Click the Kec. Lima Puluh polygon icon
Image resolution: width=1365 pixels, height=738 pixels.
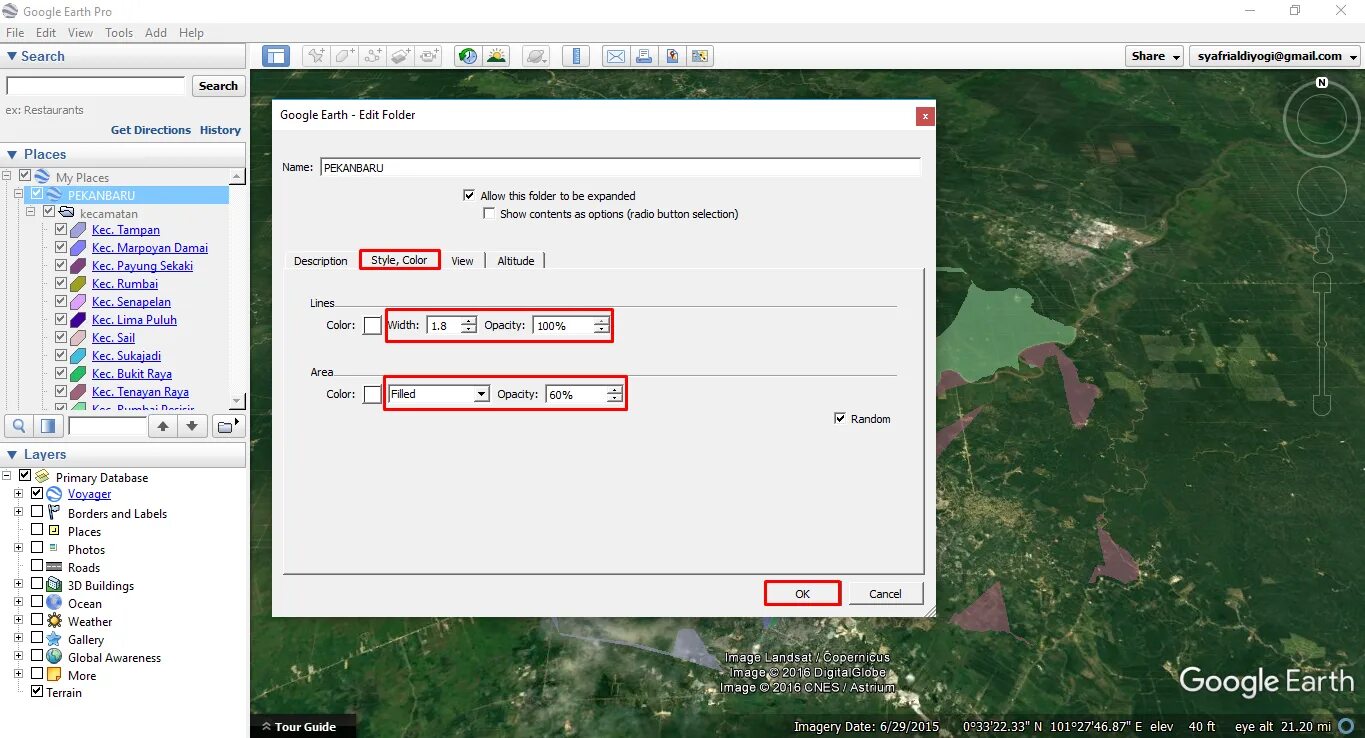coord(78,320)
